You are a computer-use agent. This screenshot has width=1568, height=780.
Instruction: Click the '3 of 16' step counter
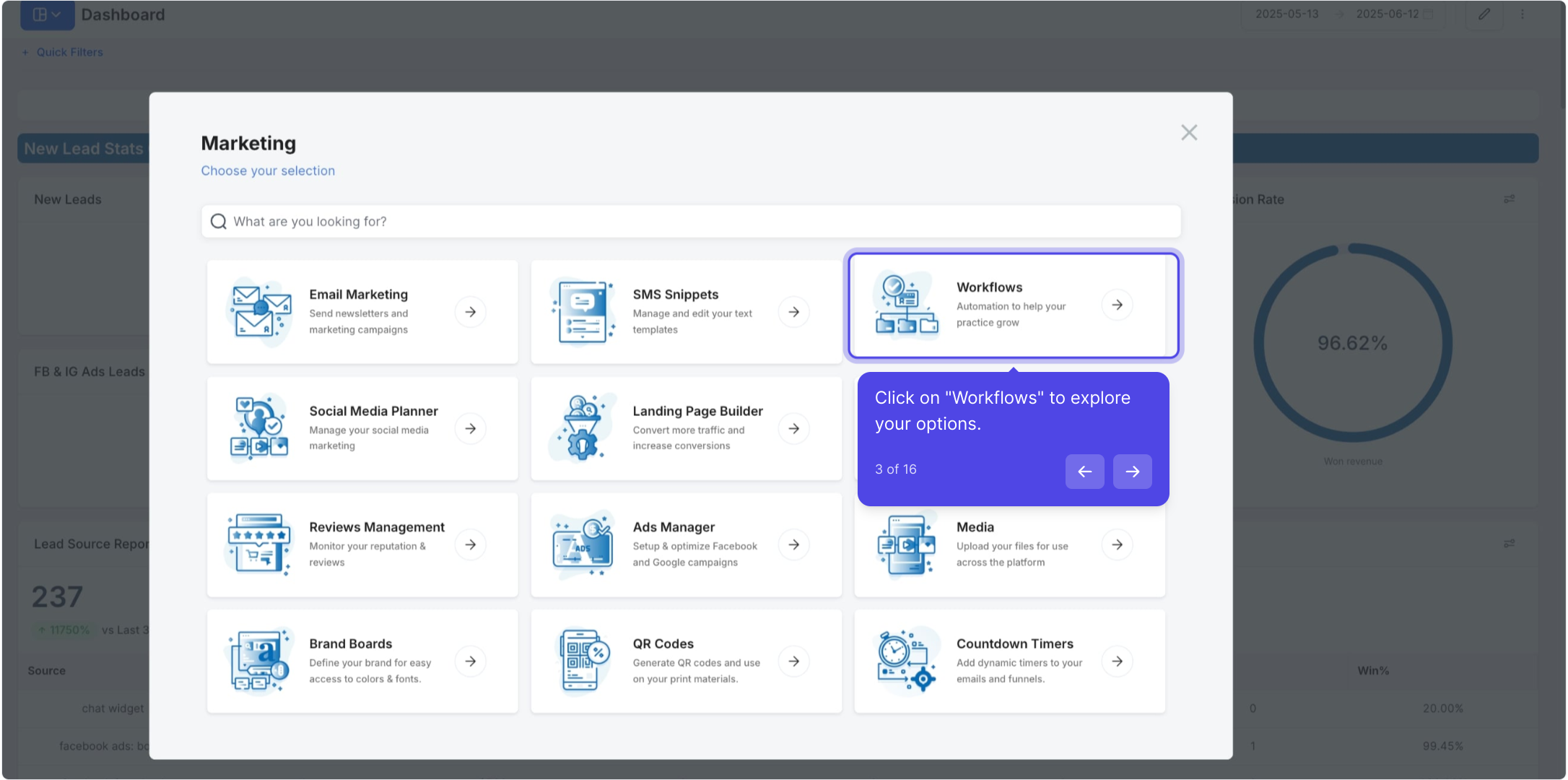pos(895,469)
